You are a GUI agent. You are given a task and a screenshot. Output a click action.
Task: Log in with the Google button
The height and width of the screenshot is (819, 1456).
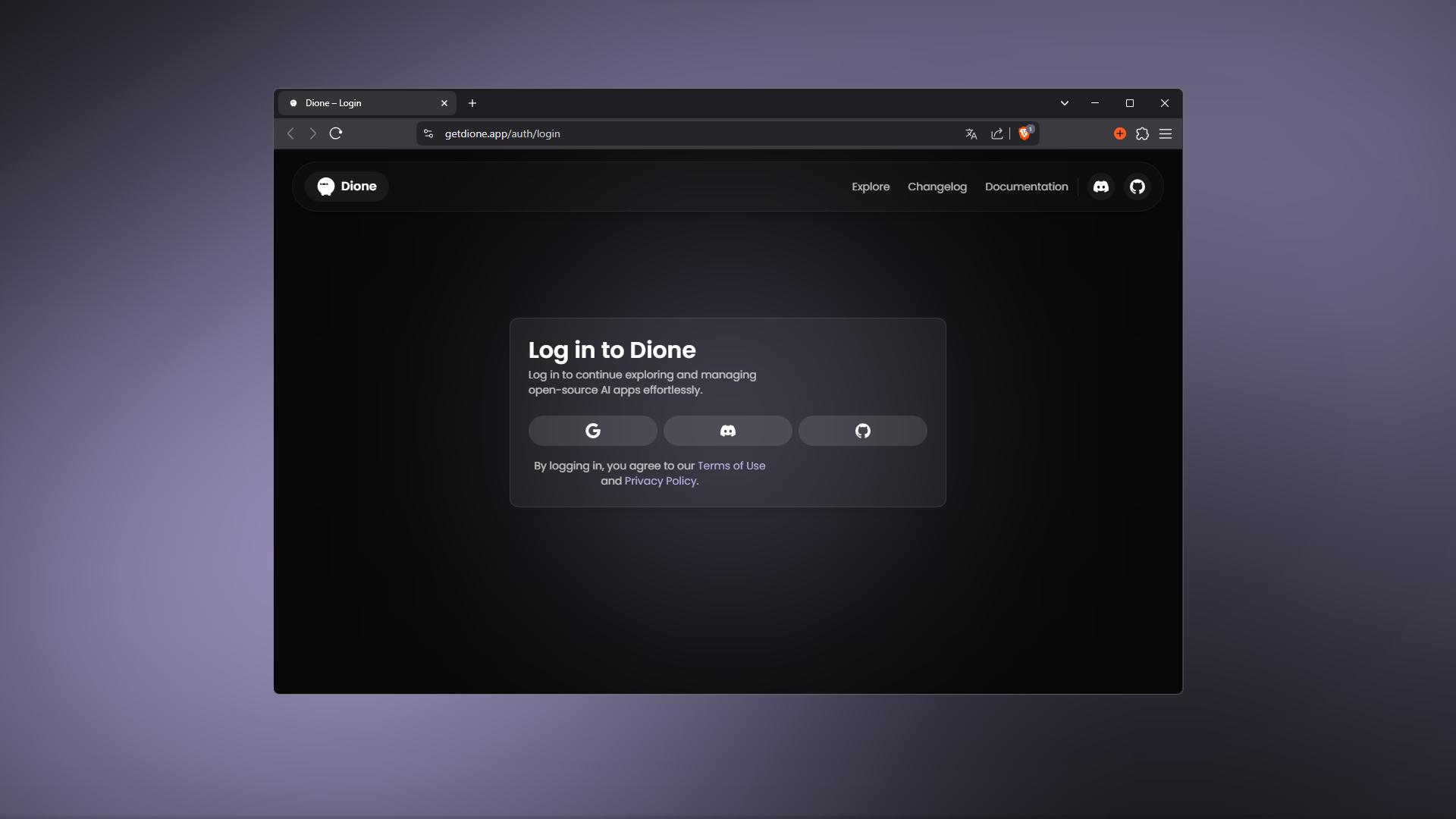pyautogui.click(x=592, y=431)
